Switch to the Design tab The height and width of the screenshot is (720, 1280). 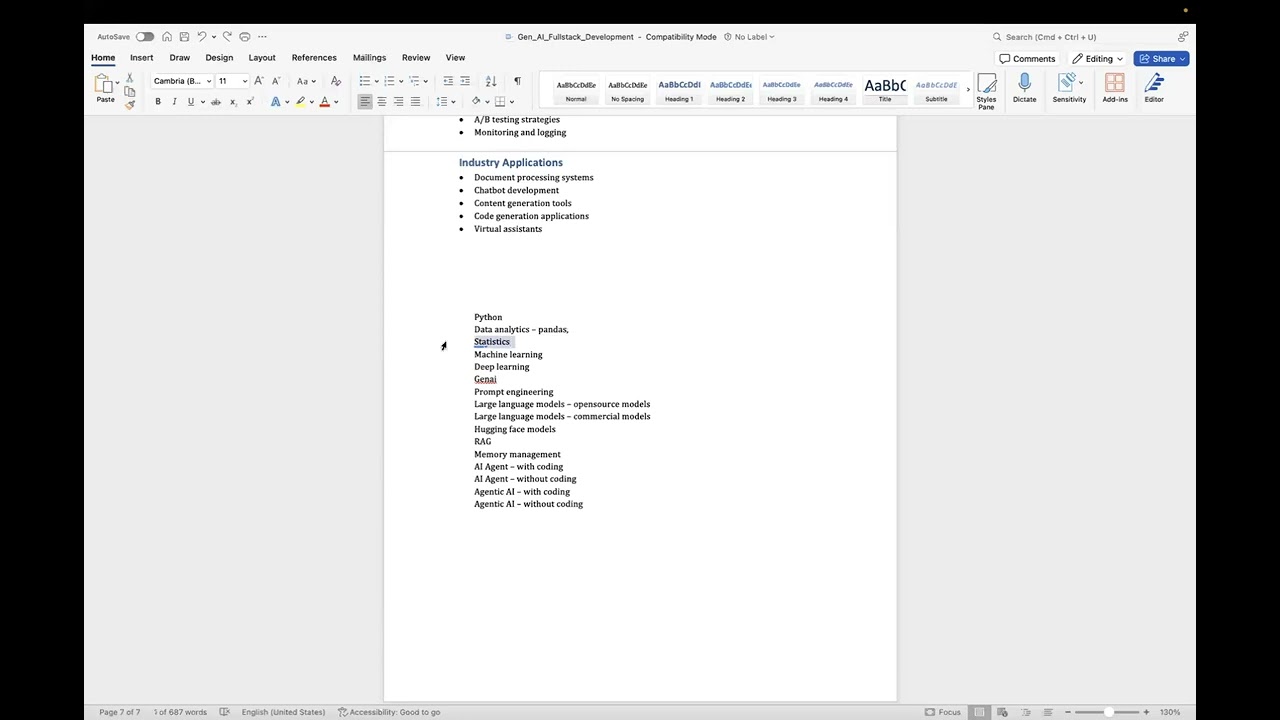(x=219, y=58)
